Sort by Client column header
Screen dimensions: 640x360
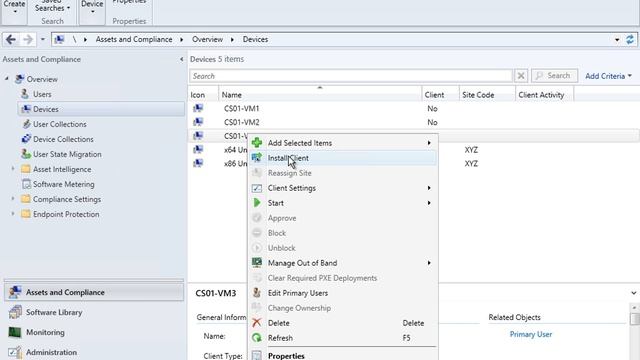tap(440, 95)
